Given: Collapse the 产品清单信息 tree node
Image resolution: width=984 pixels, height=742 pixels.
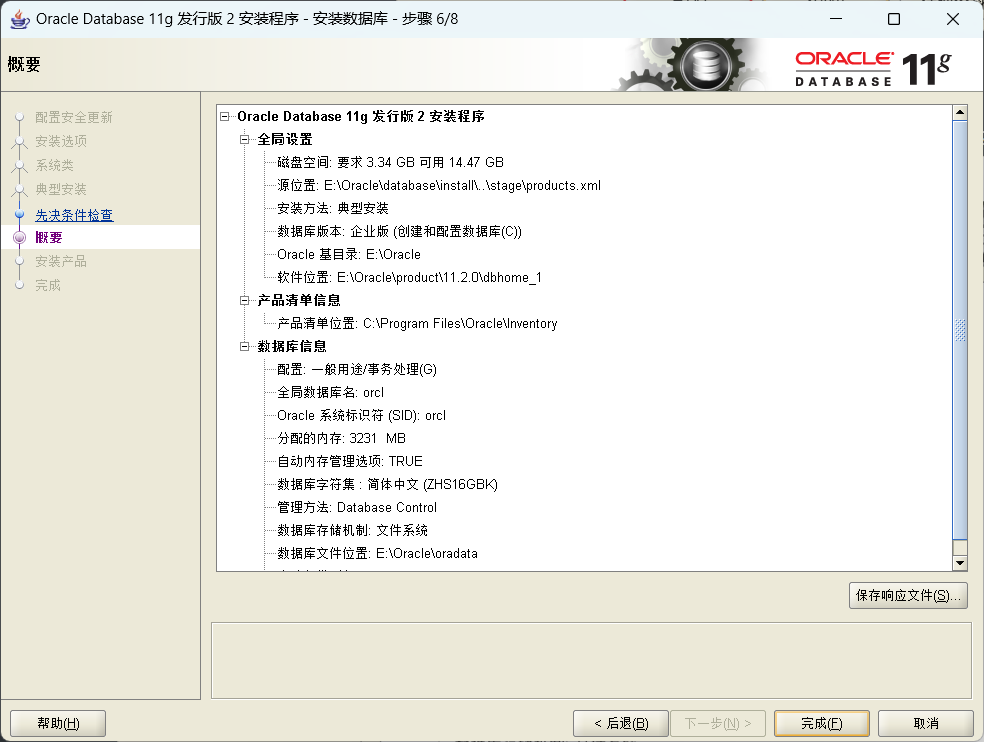Looking at the screenshot, I should click(x=242, y=300).
